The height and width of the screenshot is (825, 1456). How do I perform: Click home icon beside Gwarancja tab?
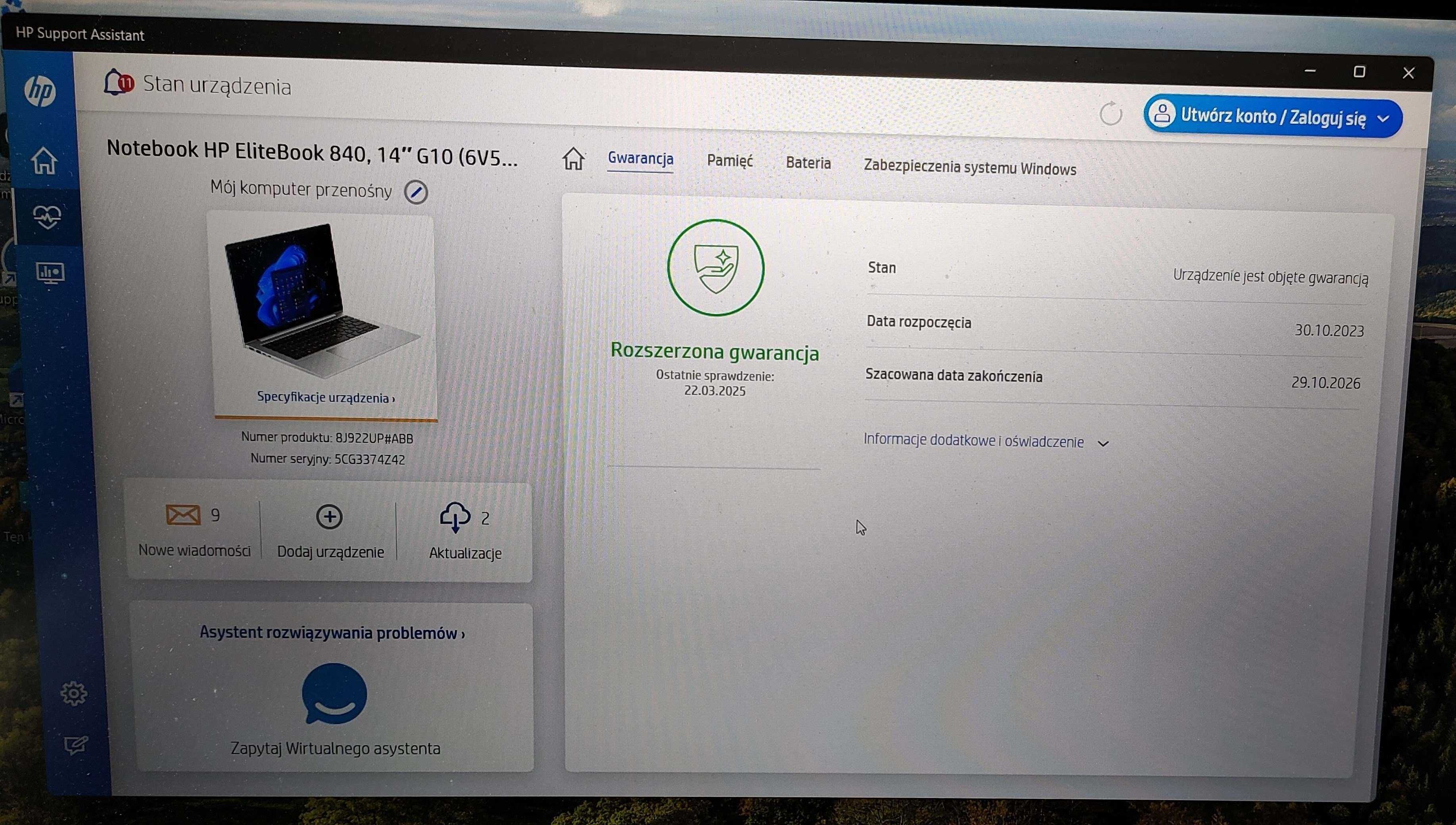[573, 158]
